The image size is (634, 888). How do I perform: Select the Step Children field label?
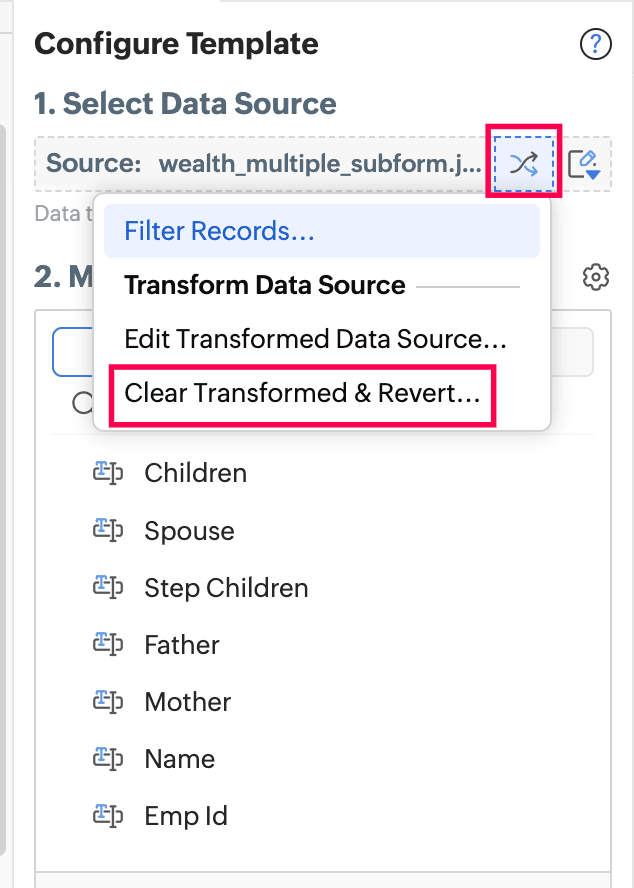click(x=226, y=588)
